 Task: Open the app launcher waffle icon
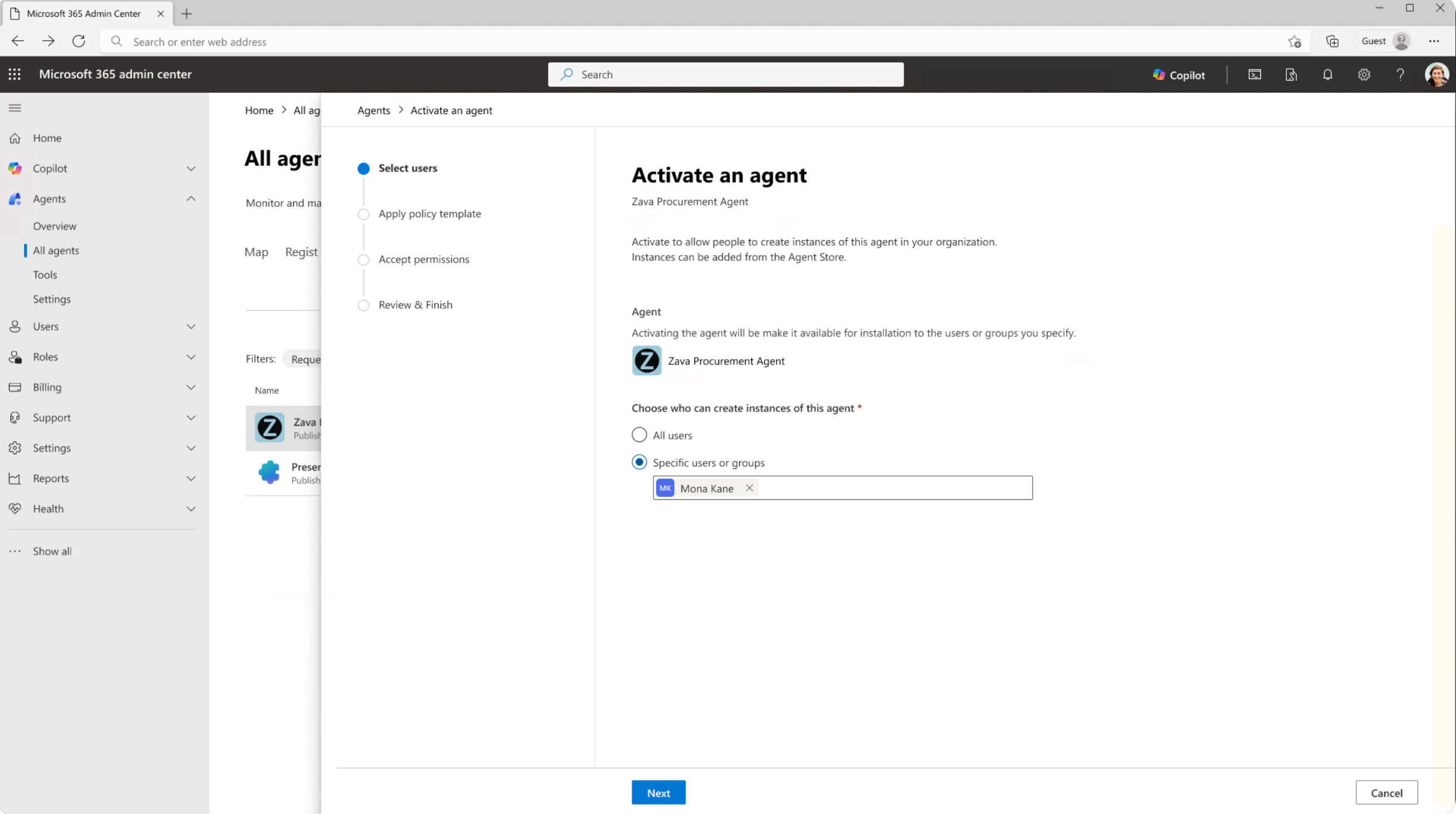click(x=14, y=74)
